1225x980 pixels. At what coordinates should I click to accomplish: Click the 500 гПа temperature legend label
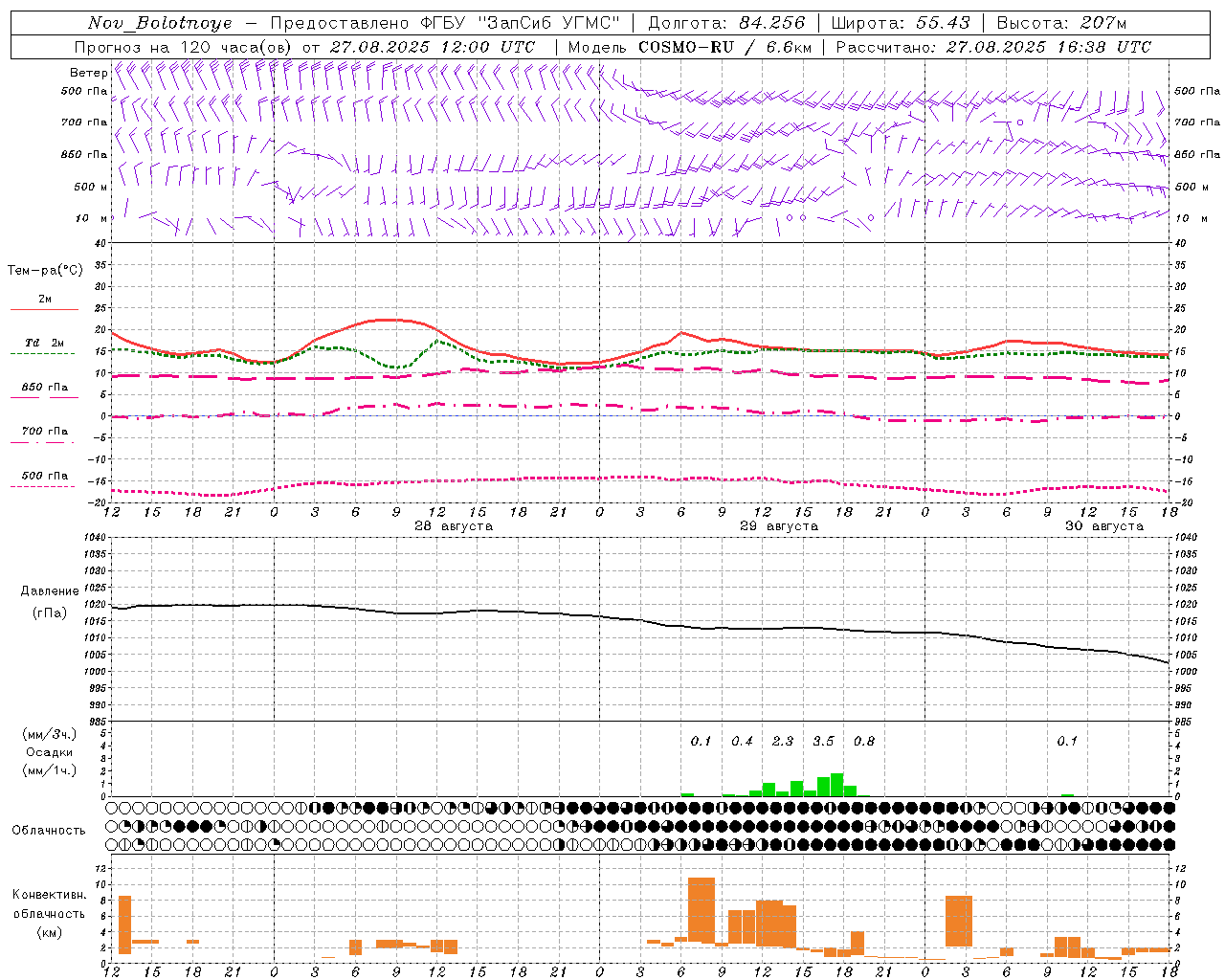[45, 476]
